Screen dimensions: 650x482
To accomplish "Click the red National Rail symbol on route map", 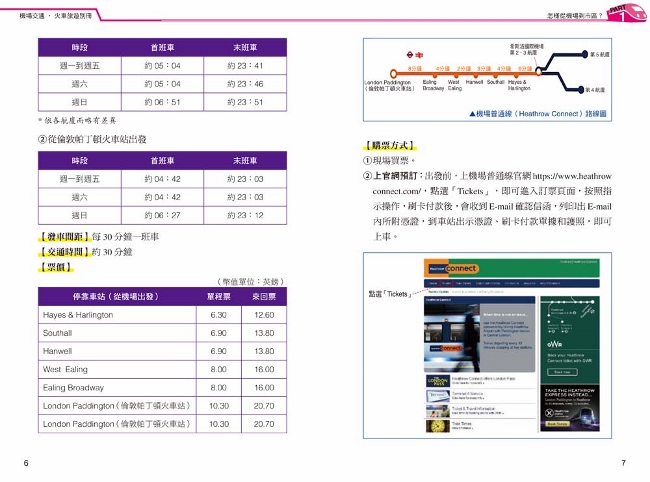I will pyautogui.click(x=419, y=55).
